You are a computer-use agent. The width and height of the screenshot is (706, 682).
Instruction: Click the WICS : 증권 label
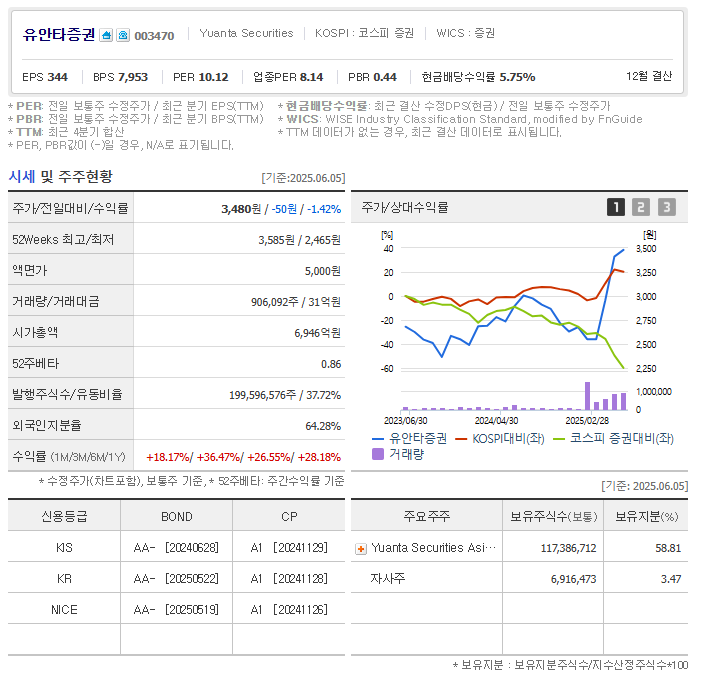tap(465, 33)
